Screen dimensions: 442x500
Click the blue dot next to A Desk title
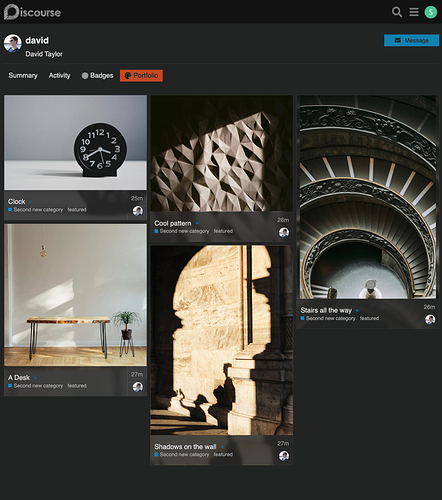(x=35, y=378)
